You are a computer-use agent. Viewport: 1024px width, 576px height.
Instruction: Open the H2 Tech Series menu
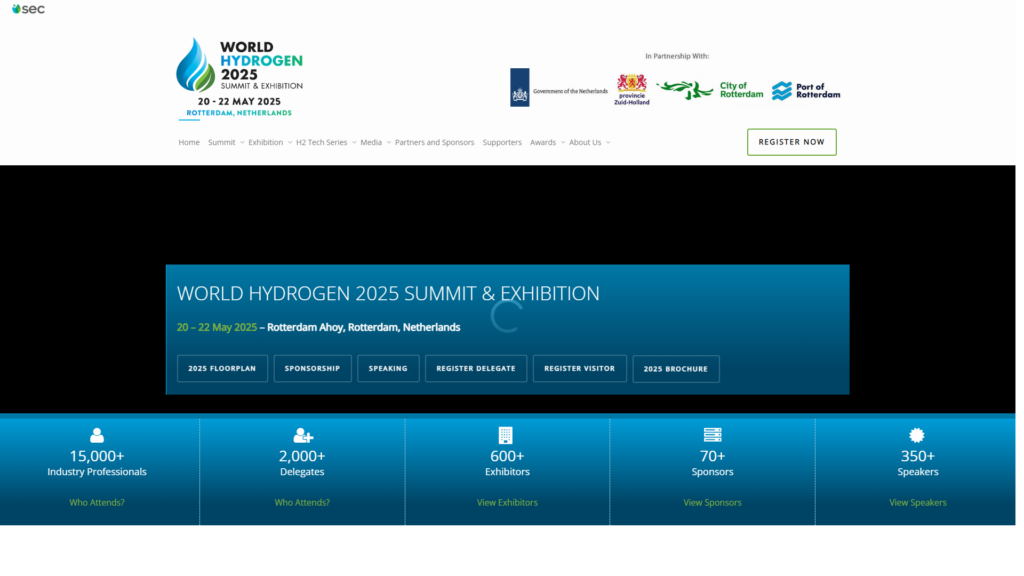click(321, 142)
